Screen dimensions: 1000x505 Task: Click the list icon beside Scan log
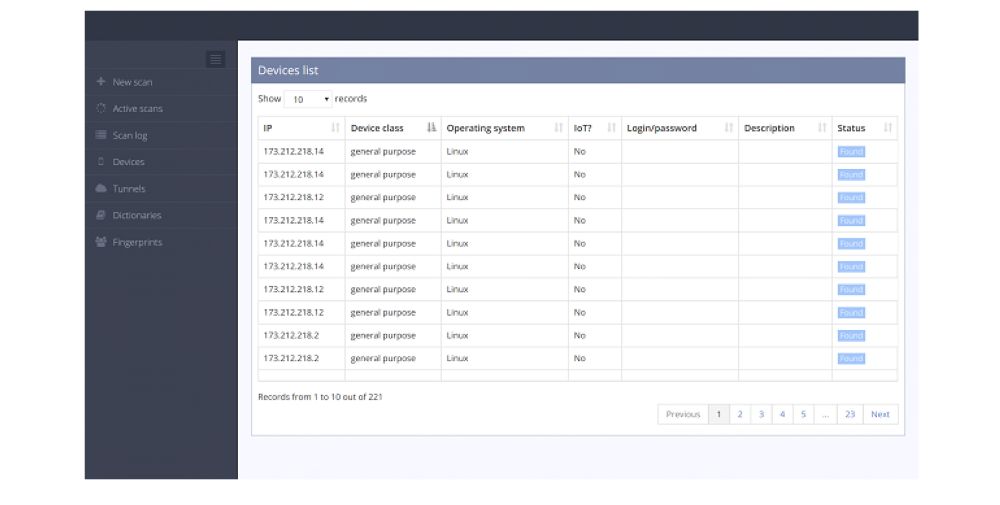coord(101,135)
